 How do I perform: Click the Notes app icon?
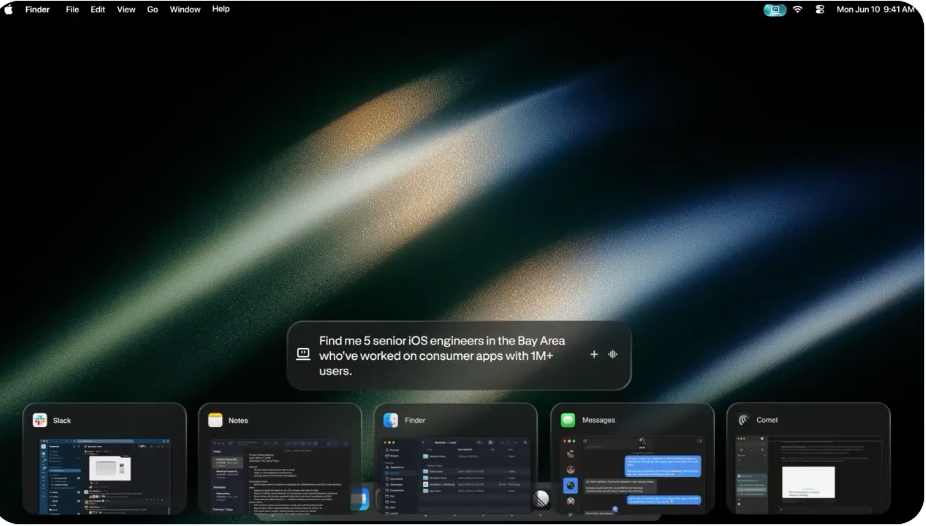coord(215,420)
